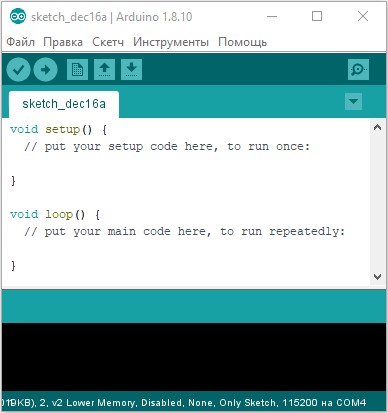Click the '115200 на COM4' status text
The height and width of the screenshot is (413, 388).
point(324,403)
